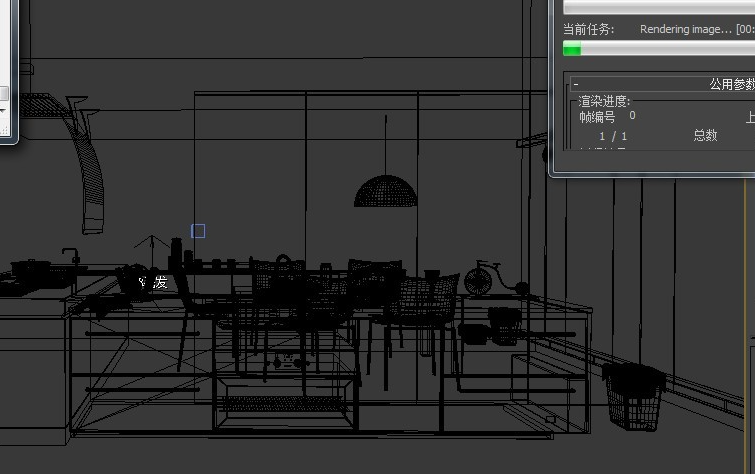Select the wire wastebasket on the floor
This screenshot has width=755, height=474.
coord(633,397)
